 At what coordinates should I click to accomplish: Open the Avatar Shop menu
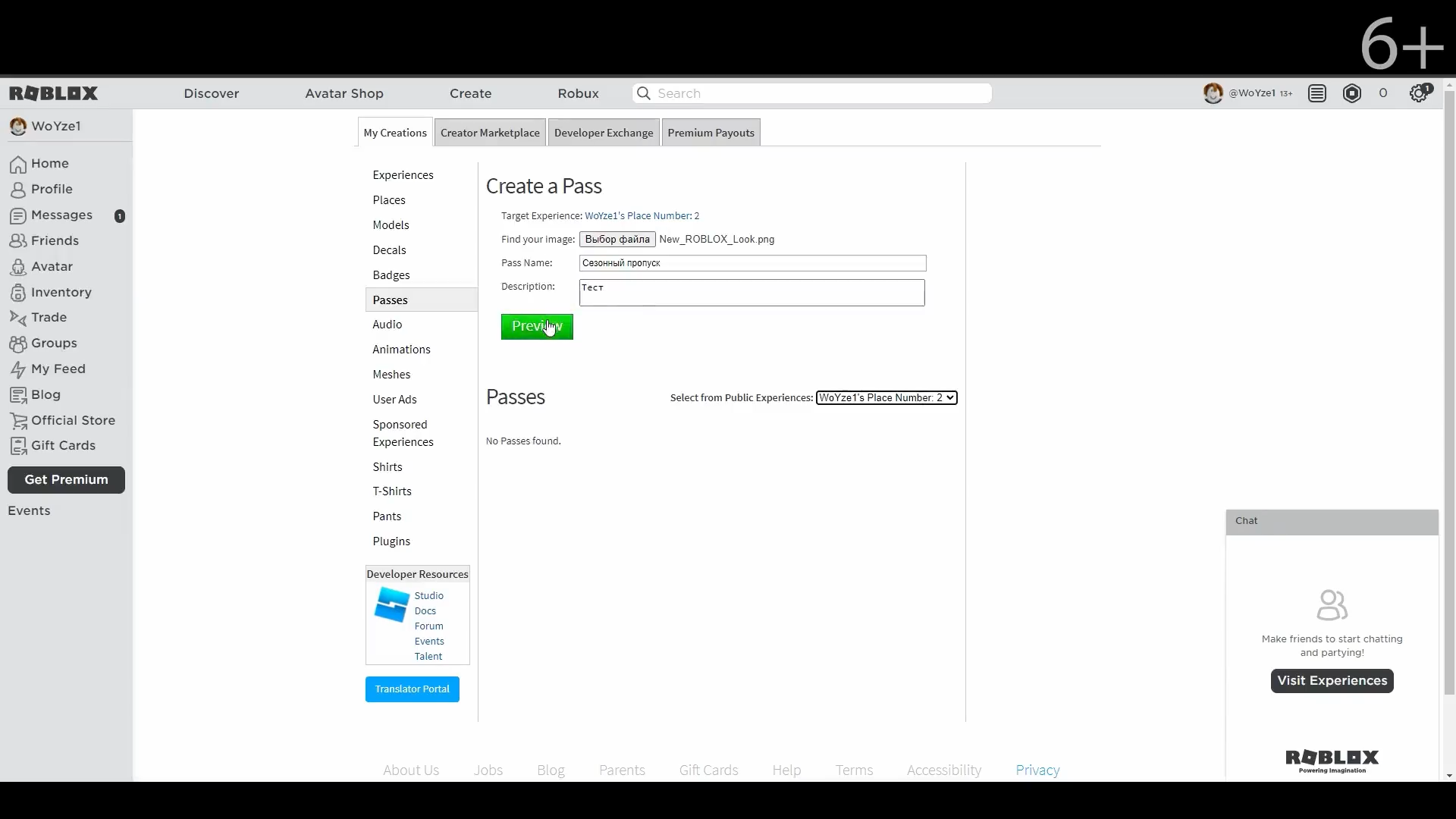tap(344, 93)
